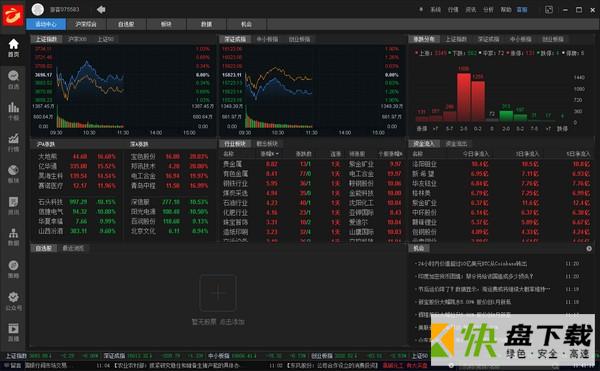
Task: Open the 系统 menu in the title bar
Action: 435,10
